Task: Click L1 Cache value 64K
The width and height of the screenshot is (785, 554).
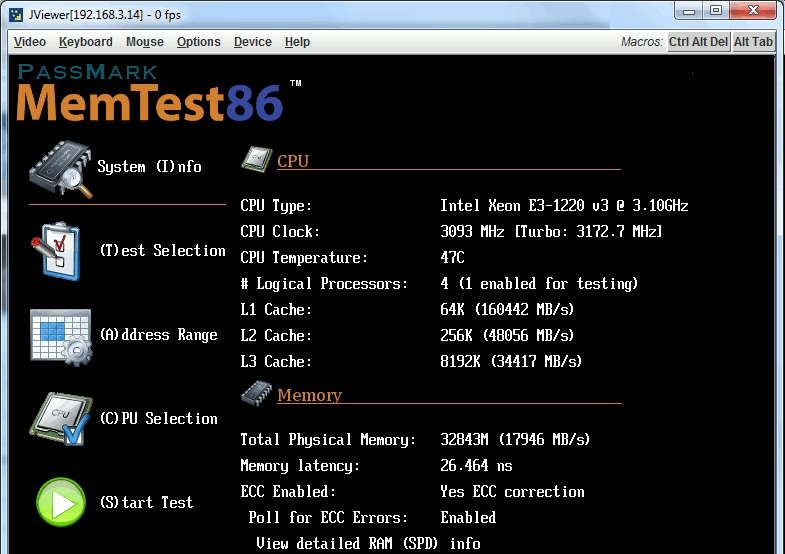Action: pos(507,310)
